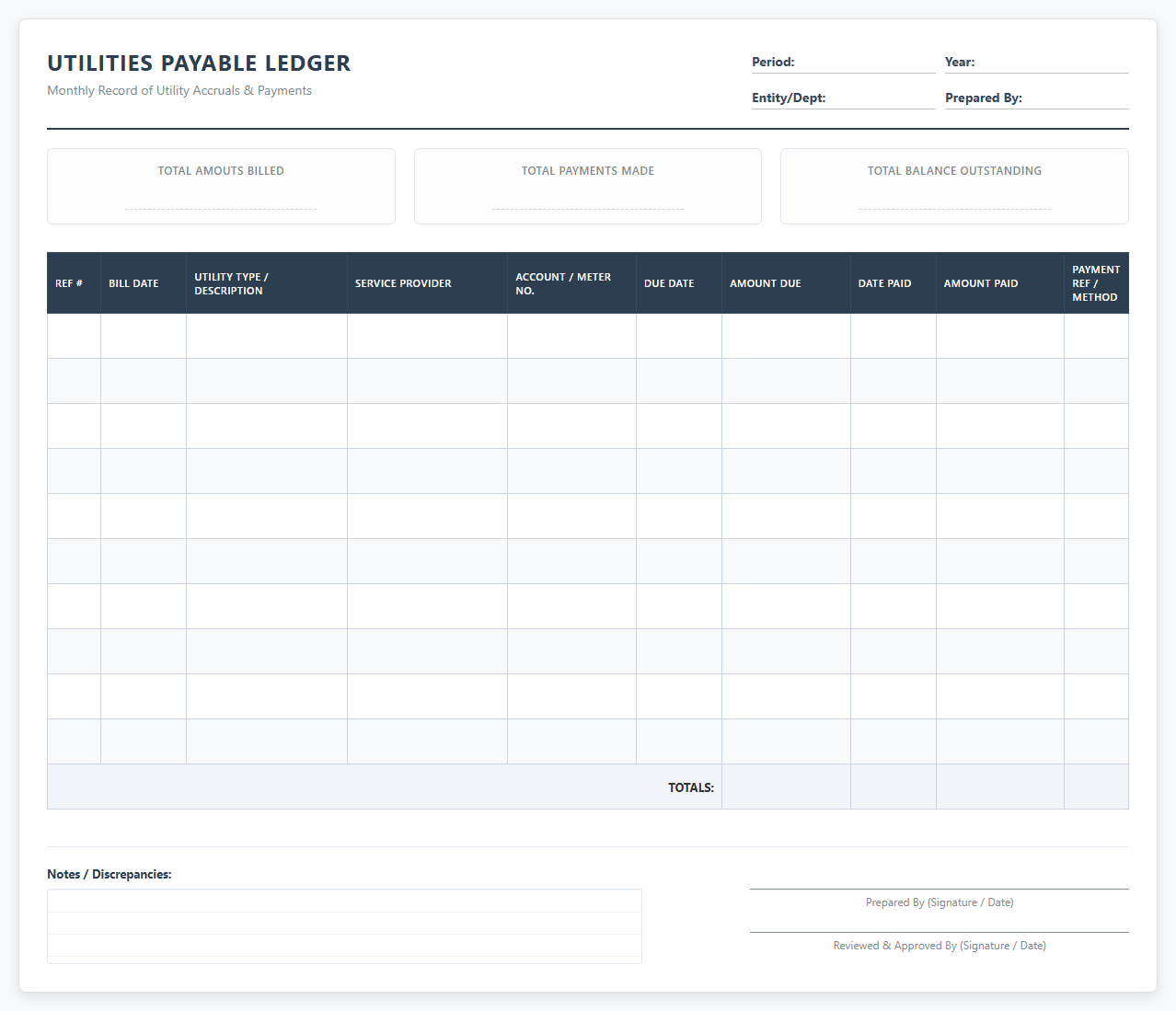Image resolution: width=1176 pixels, height=1011 pixels.
Task: Select the Total Amouts Billed box
Action: [x=221, y=187]
